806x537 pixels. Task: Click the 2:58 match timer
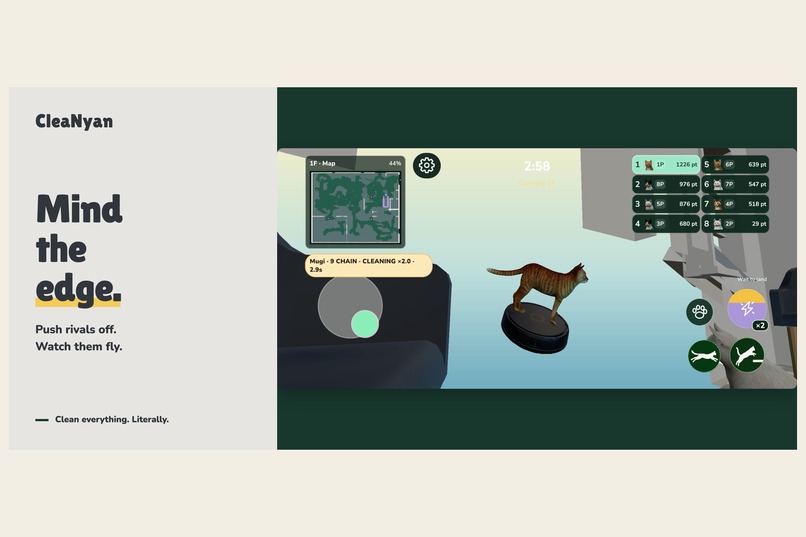pos(537,166)
